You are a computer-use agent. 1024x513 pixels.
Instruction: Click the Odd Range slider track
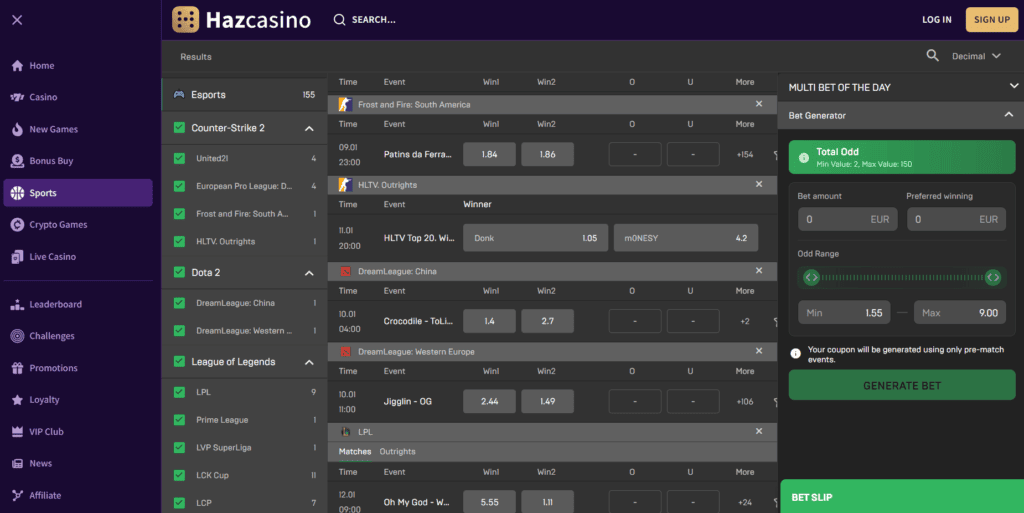(902, 277)
